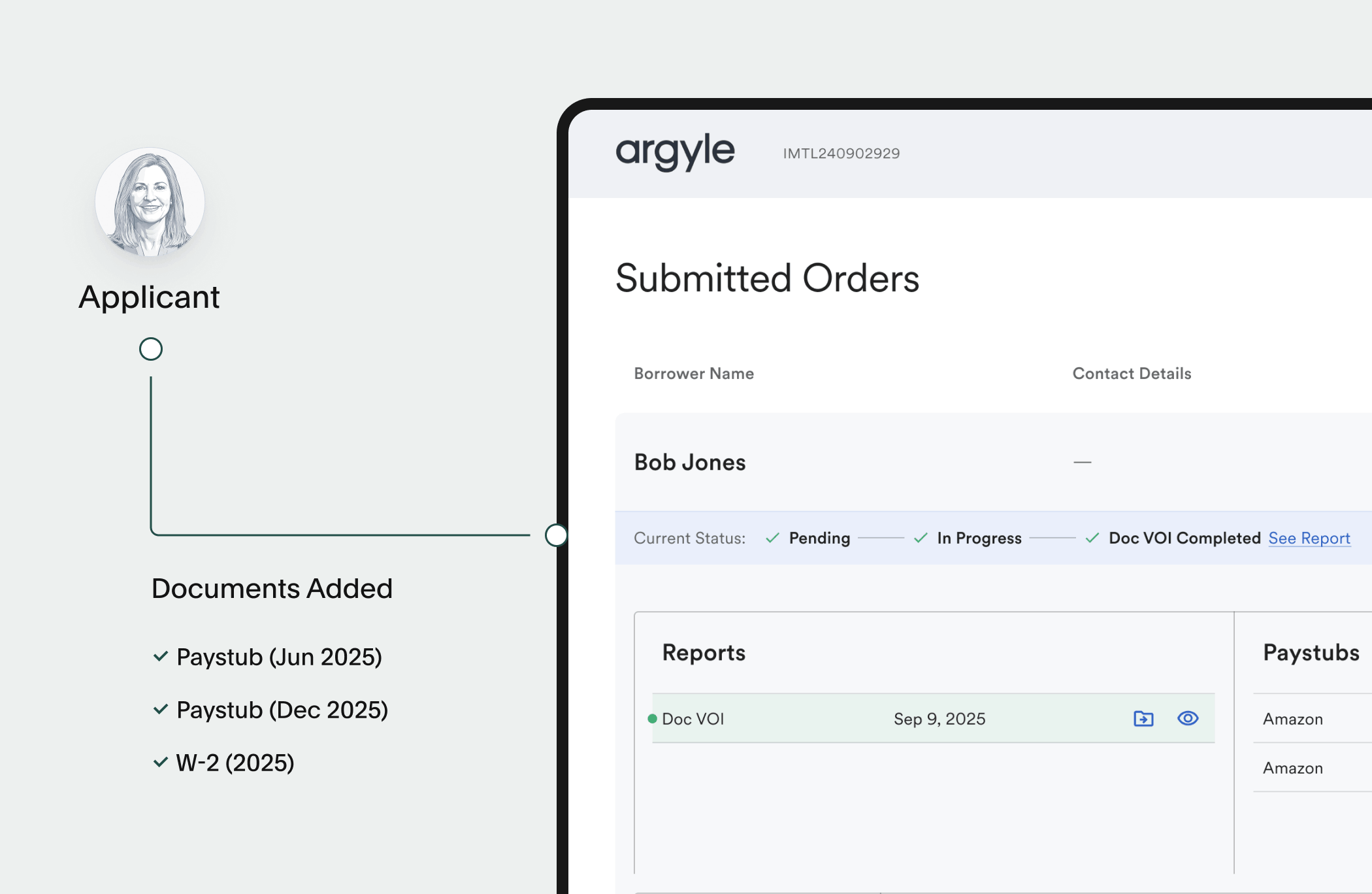Click the Applicant label under the avatar
The height and width of the screenshot is (894, 1372).
tap(149, 297)
